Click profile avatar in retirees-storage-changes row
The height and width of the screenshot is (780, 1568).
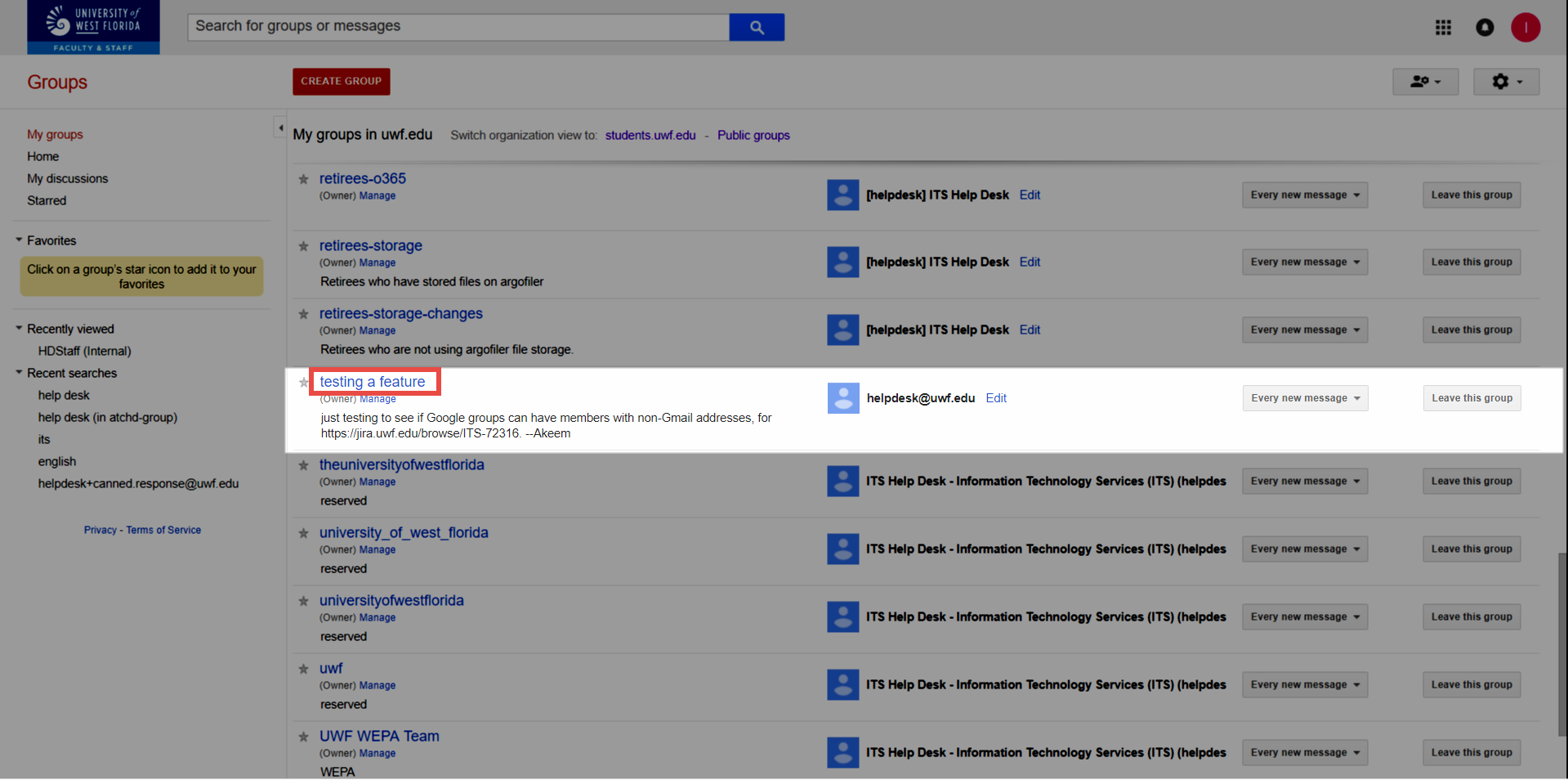(x=843, y=329)
